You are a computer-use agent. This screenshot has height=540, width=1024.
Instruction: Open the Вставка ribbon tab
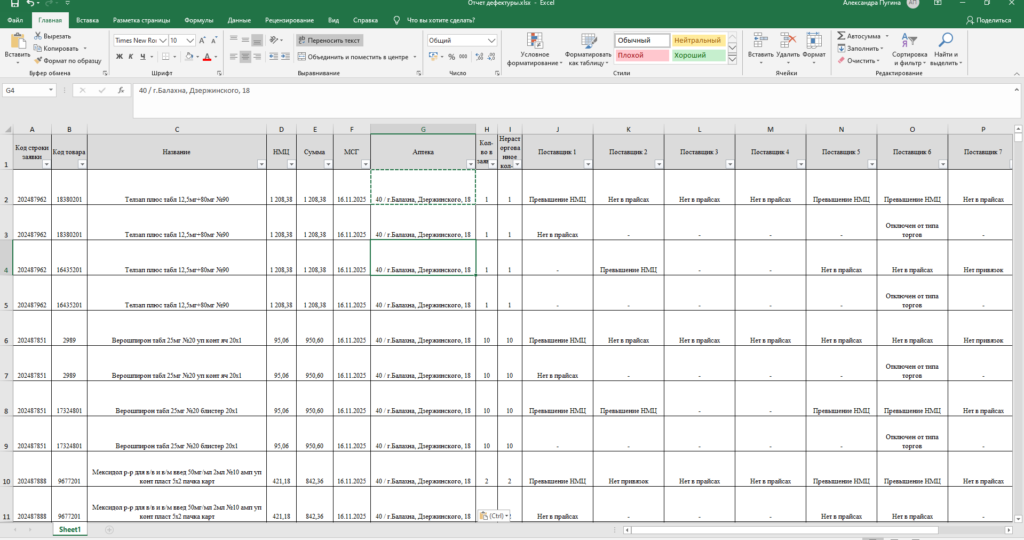coord(87,20)
